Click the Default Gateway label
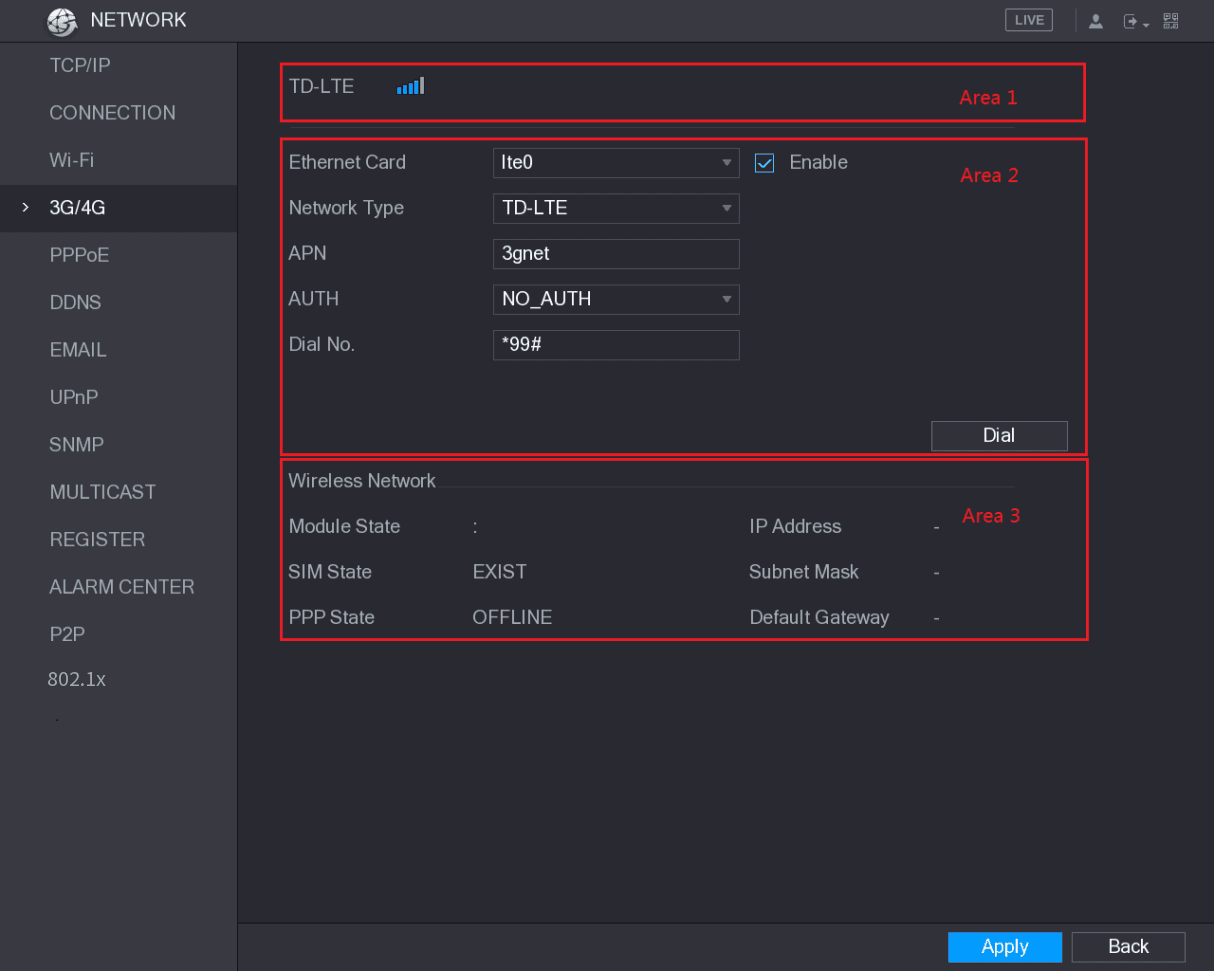The height and width of the screenshot is (971, 1214). [x=819, y=618]
